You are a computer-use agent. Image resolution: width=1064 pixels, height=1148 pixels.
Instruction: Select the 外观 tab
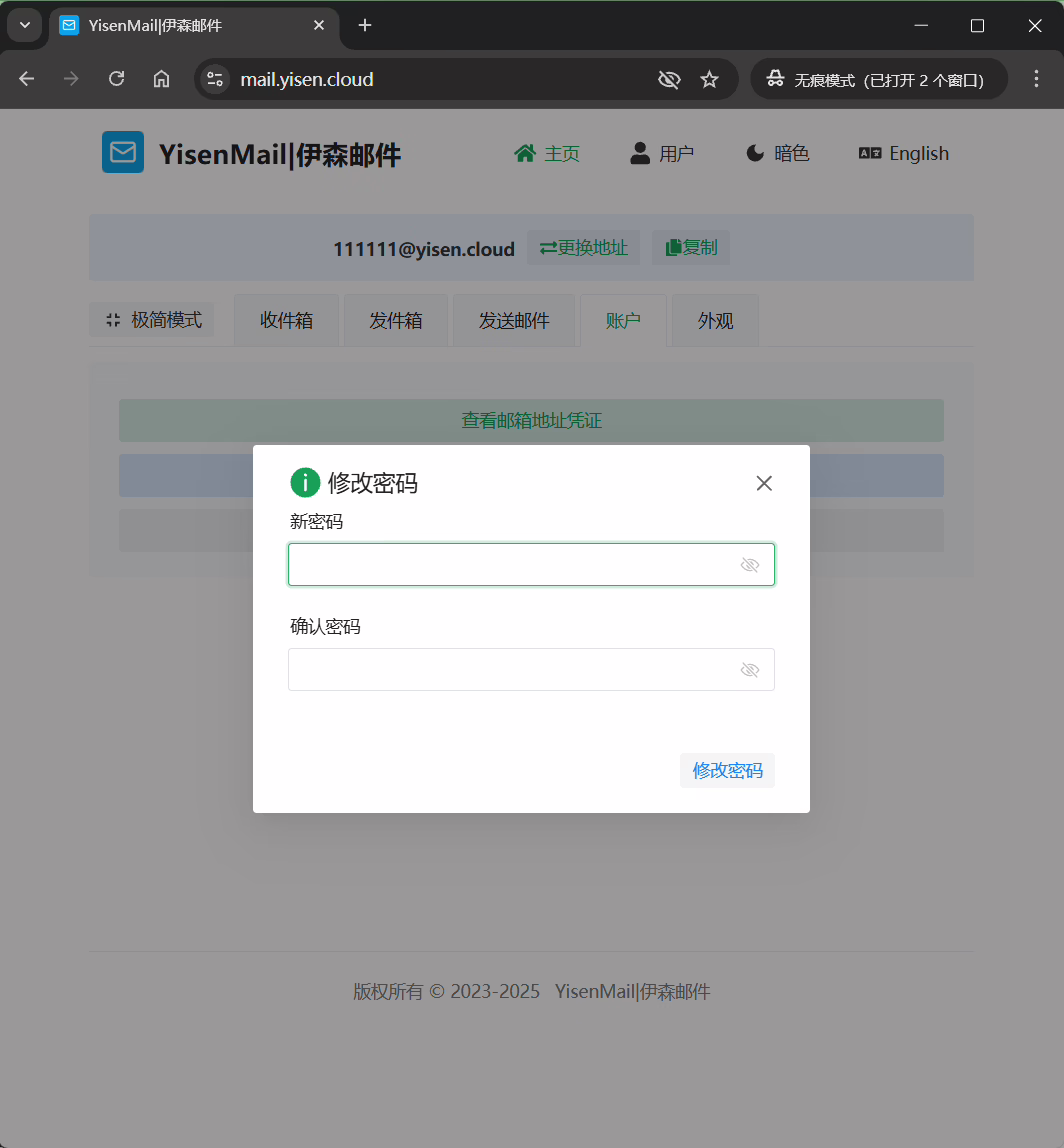click(x=713, y=320)
